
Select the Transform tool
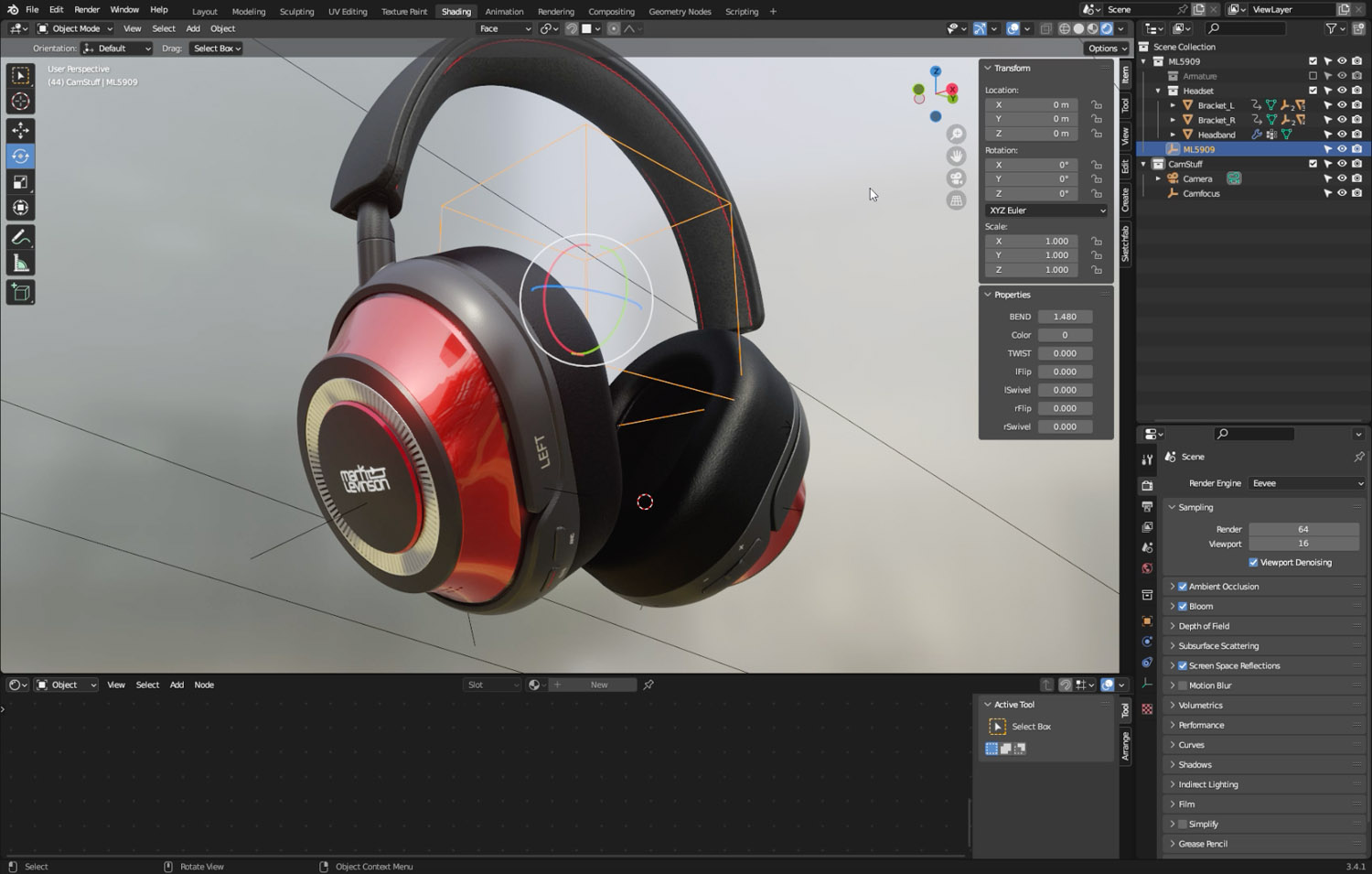(x=20, y=208)
